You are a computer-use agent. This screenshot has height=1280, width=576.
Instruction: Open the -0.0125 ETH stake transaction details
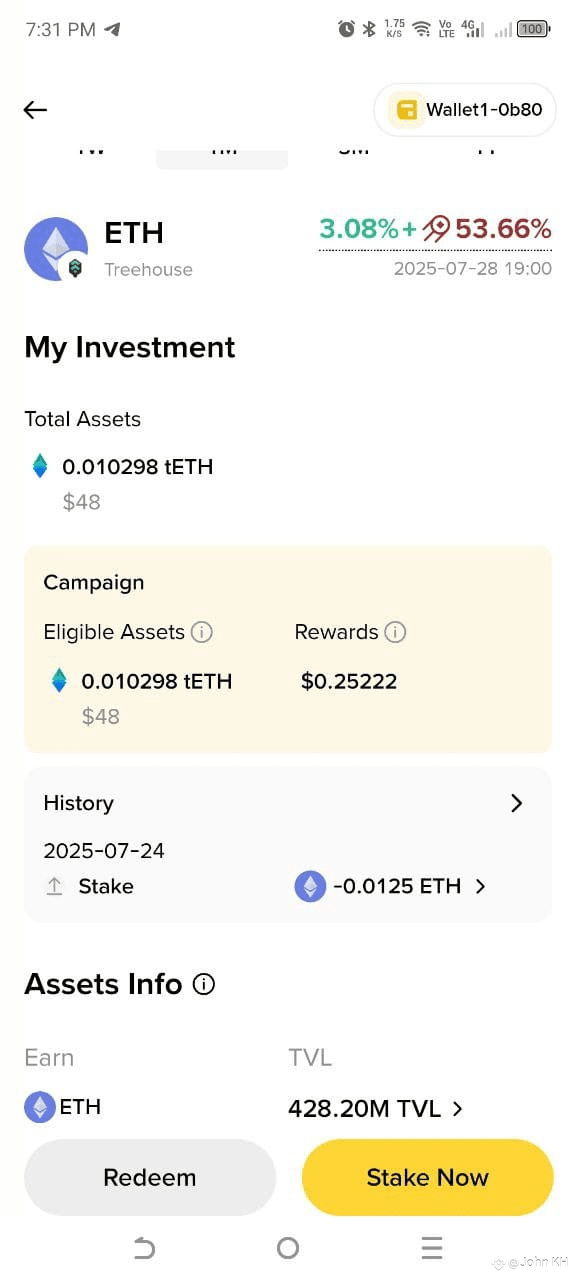pos(390,886)
